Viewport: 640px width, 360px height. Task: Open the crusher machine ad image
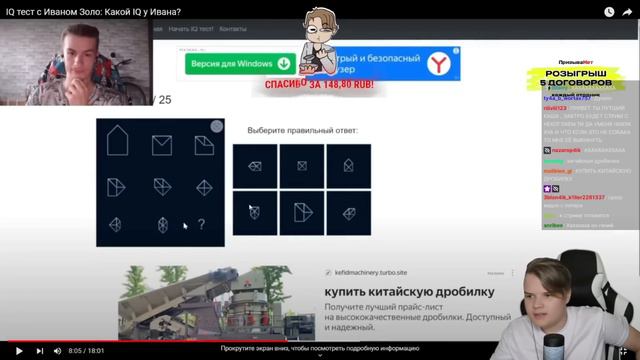[217, 302]
